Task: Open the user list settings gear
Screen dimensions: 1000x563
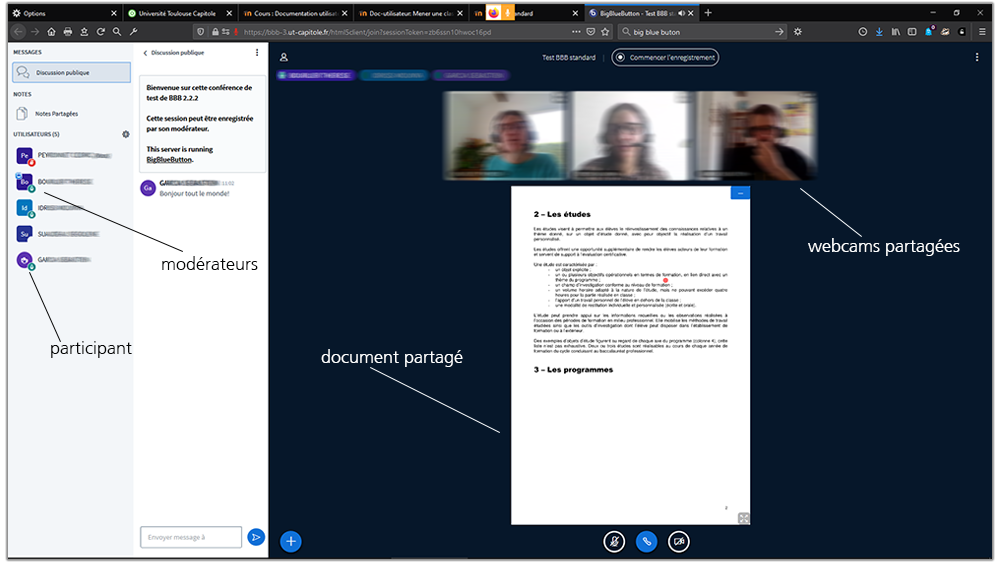Action: pyautogui.click(x=125, y=134)
